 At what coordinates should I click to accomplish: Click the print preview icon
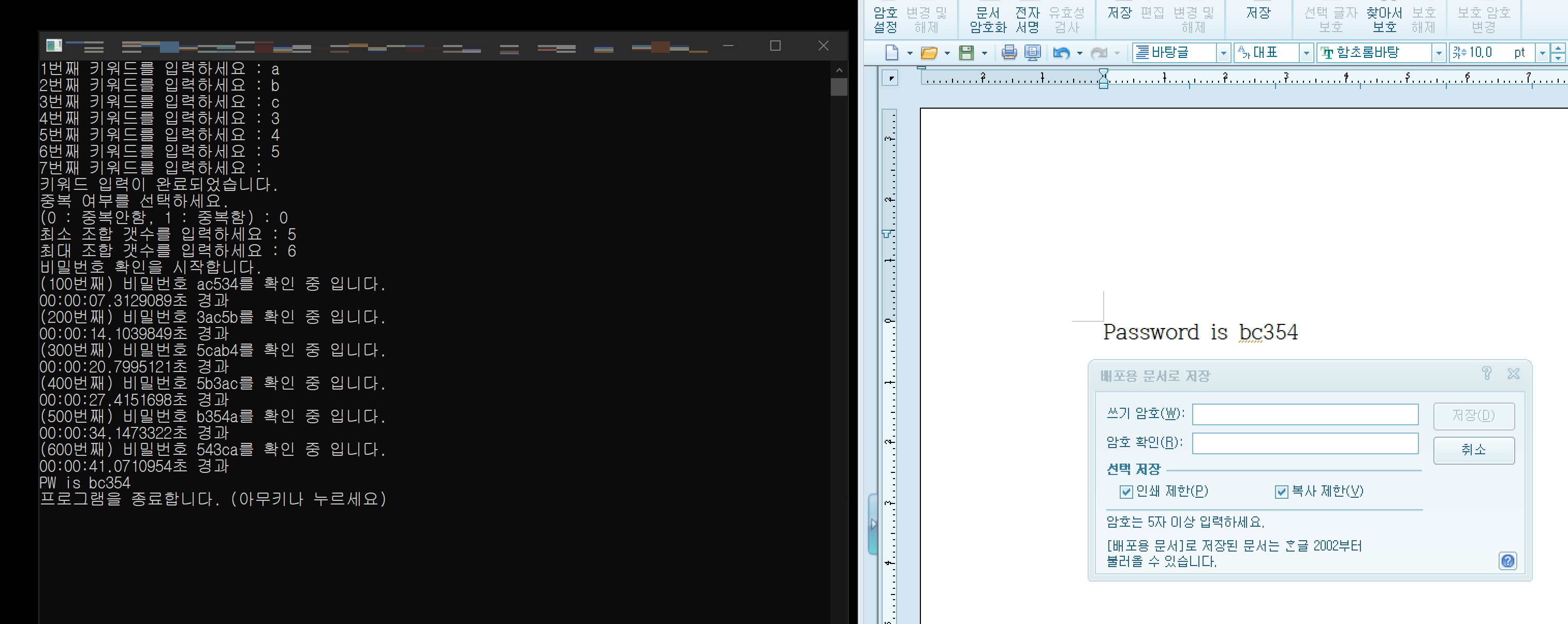pos(1032,53)
